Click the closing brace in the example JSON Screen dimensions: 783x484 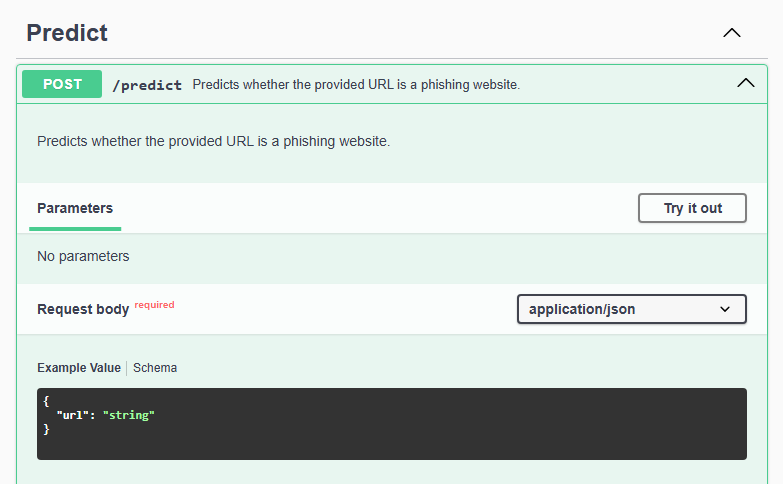46,429
